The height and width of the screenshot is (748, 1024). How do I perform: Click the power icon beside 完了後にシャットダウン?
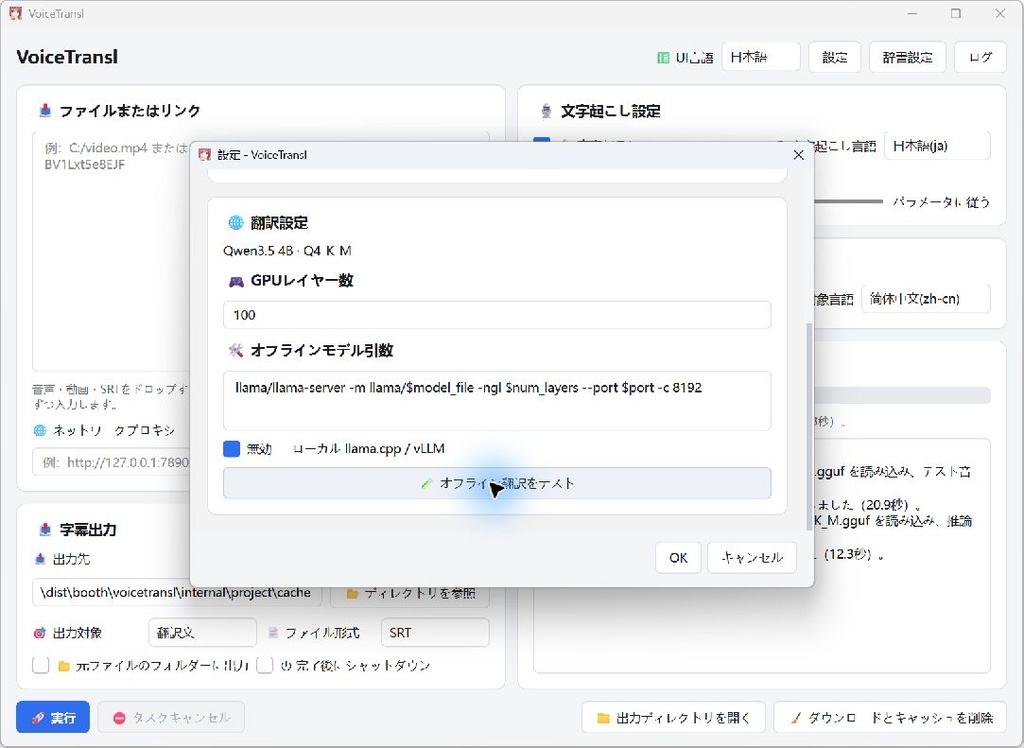pyautogui.click(x=286, y=666)
